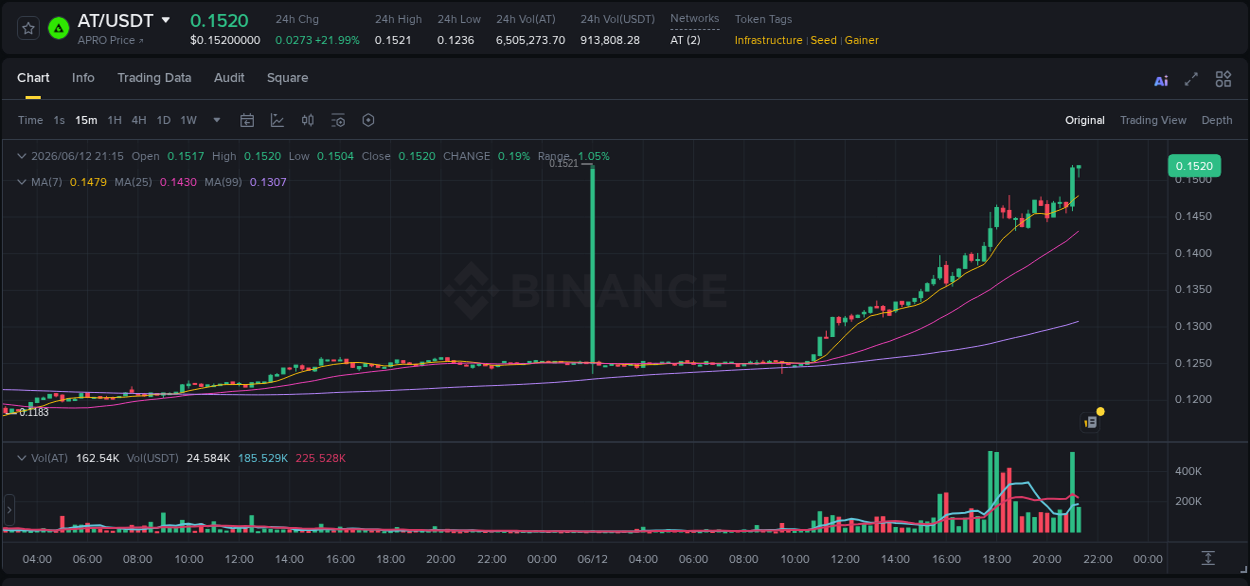This screenshot has width=1250, height=586.
Task: Select the 15m interval
Action: coord(86,120)
